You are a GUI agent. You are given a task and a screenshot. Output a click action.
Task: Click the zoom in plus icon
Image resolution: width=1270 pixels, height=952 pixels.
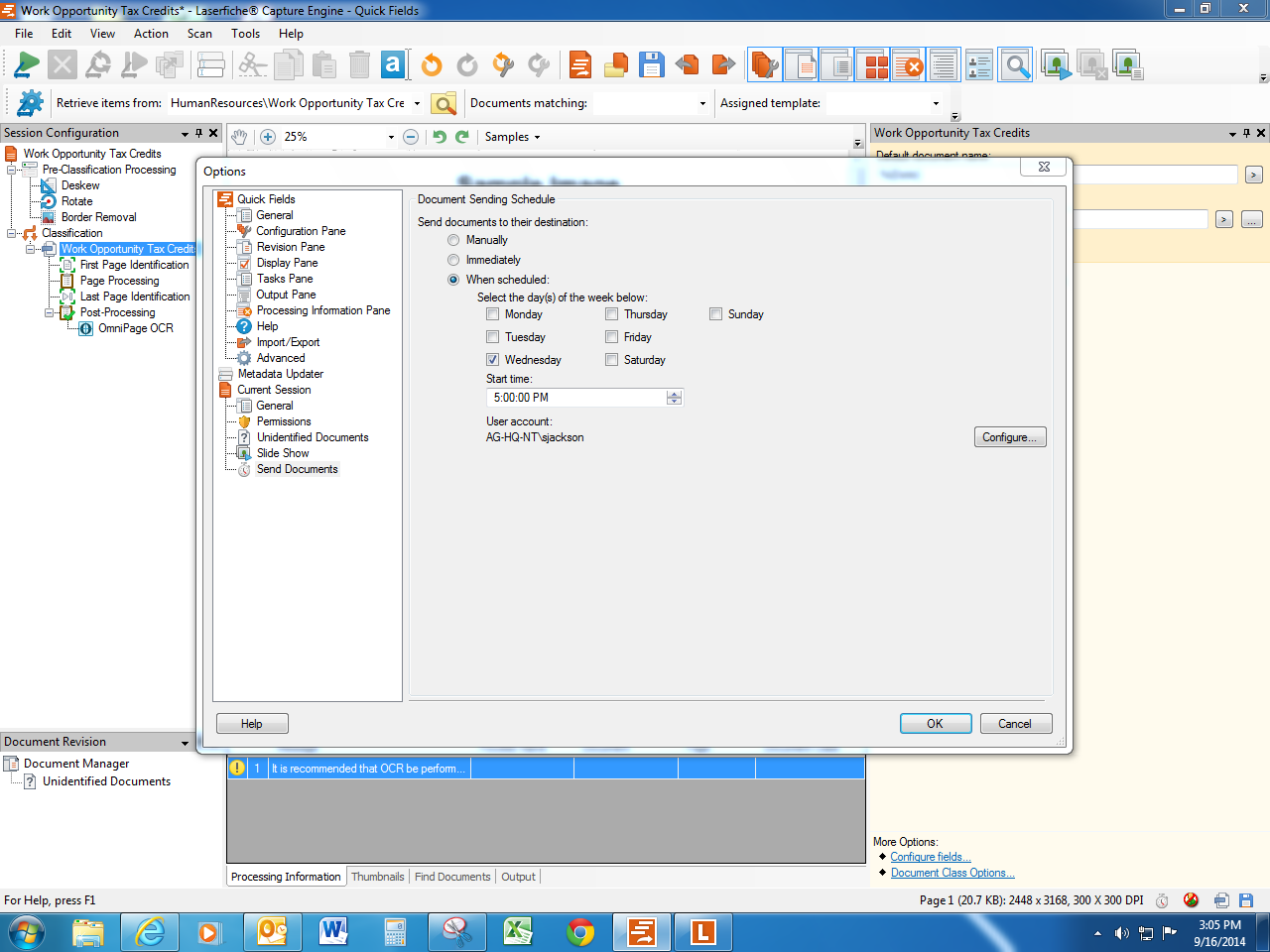click(x=268, y=137)
